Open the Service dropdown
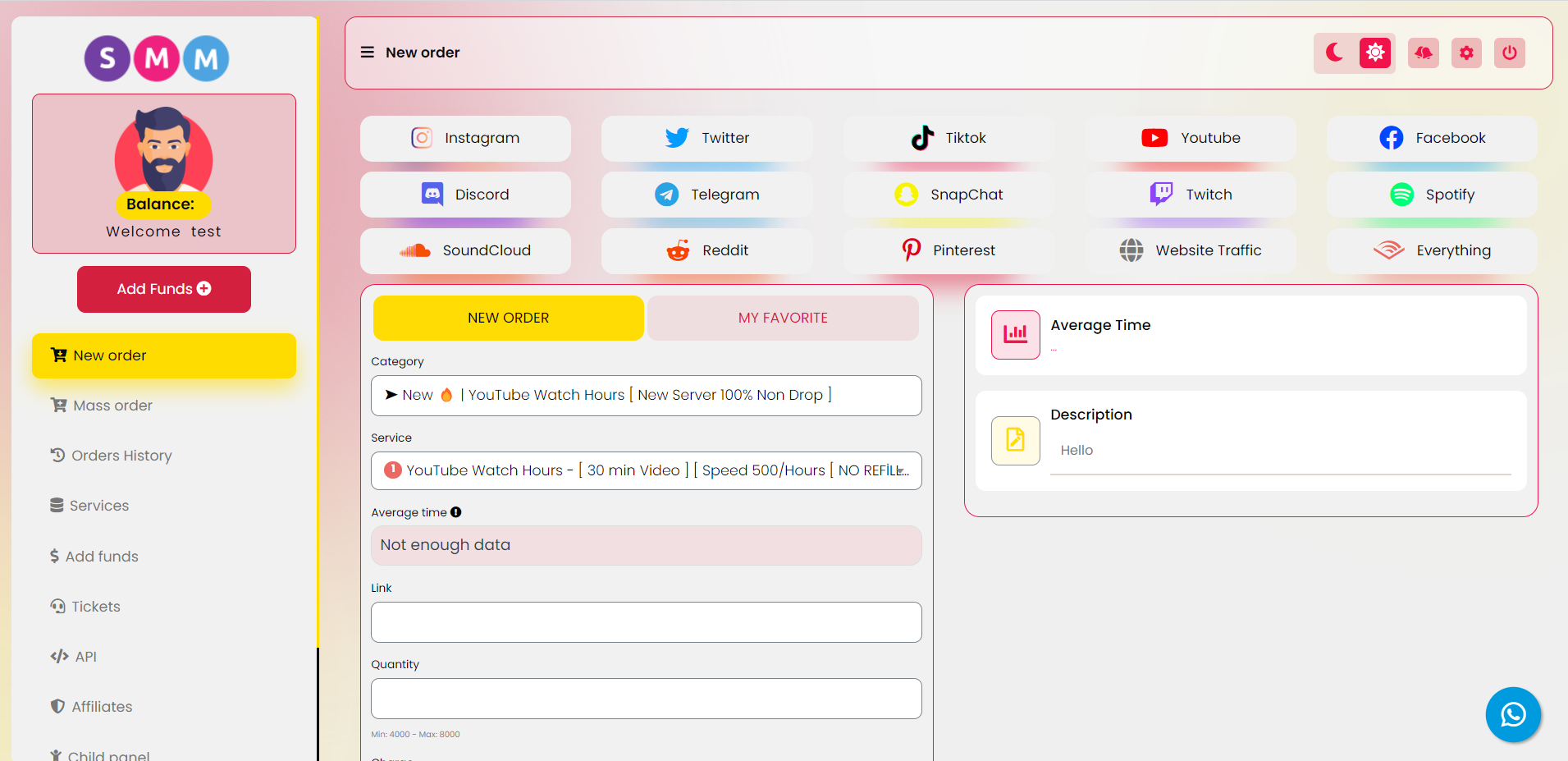The image size is (1568, 761). pyautogui.click(x=646, y=471)
